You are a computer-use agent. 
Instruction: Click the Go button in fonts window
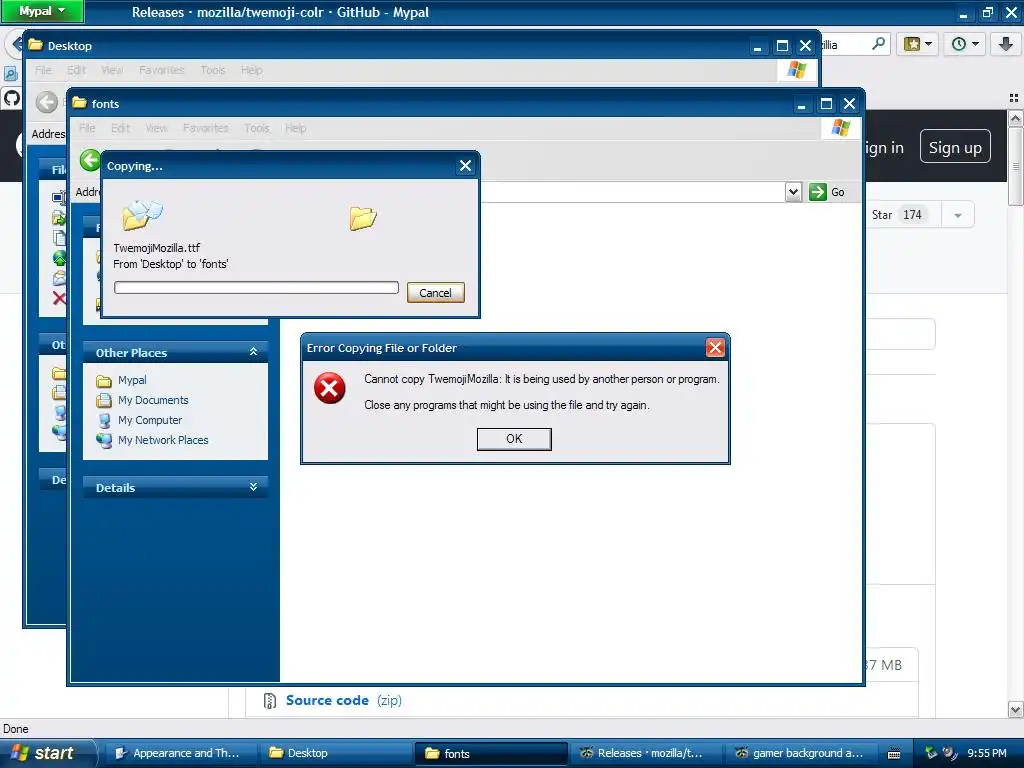827,192
